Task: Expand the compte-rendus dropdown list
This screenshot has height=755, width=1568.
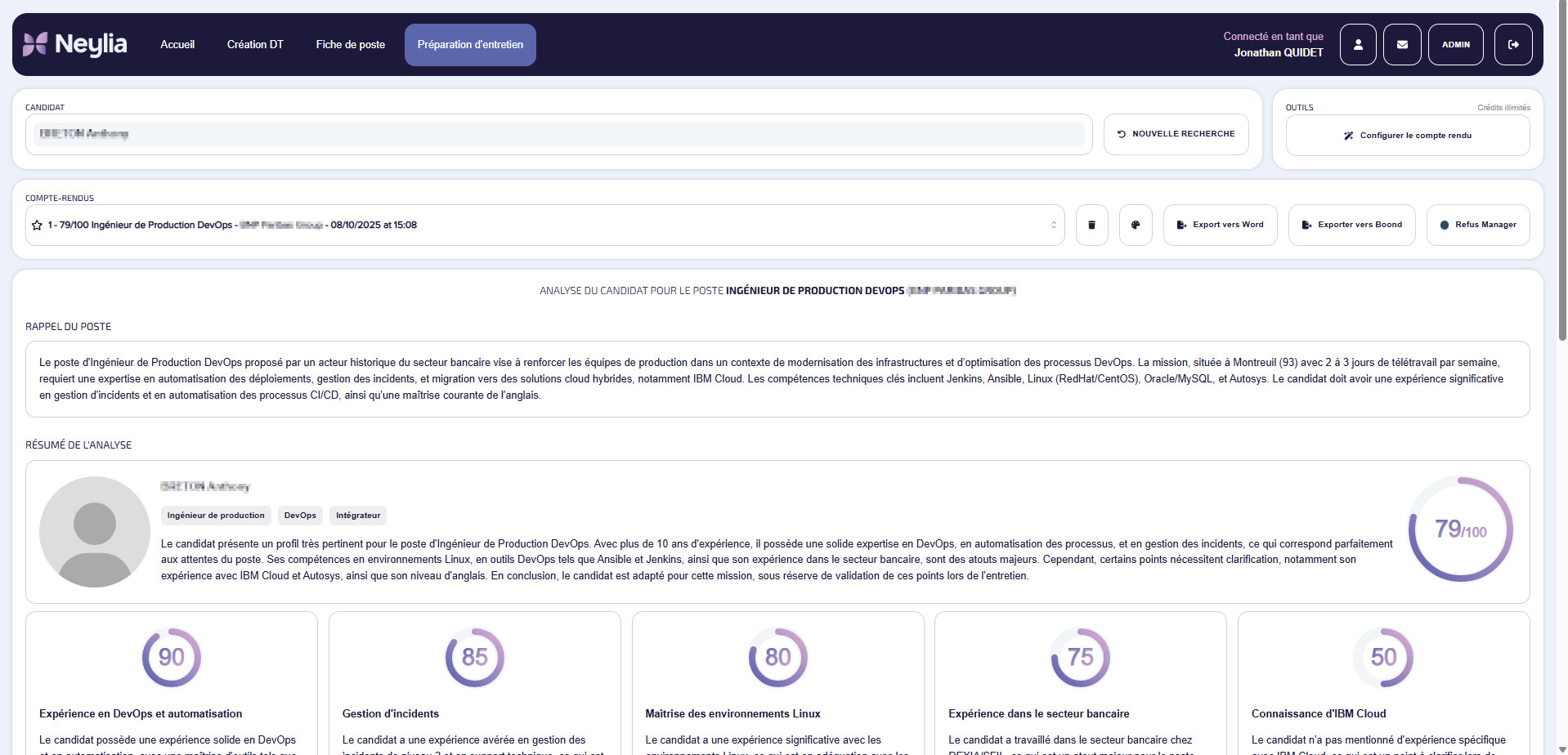Action: pyautogui.click(x=1053, y=225)
